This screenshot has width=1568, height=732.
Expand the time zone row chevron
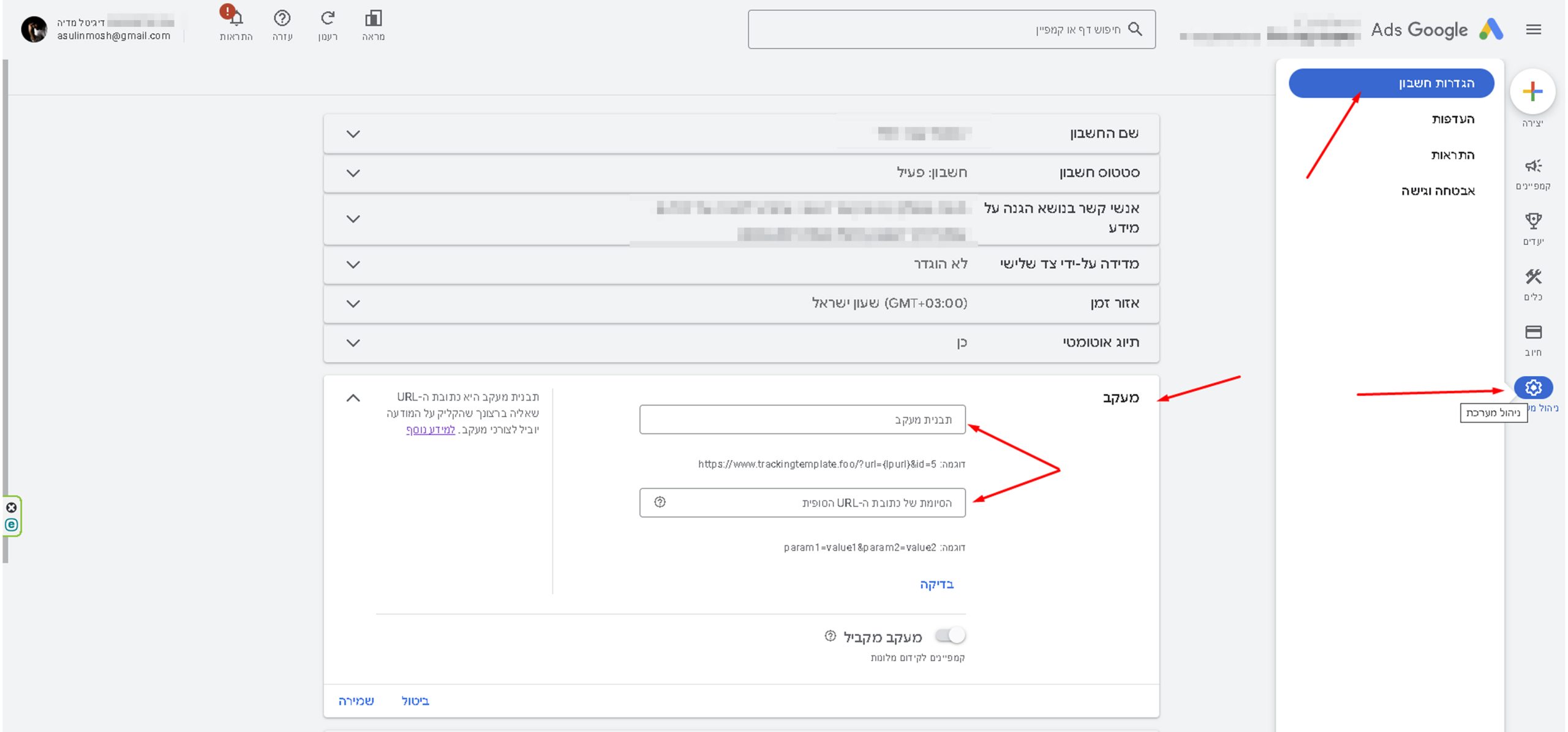pyautogui.click(x=353, y=304)
